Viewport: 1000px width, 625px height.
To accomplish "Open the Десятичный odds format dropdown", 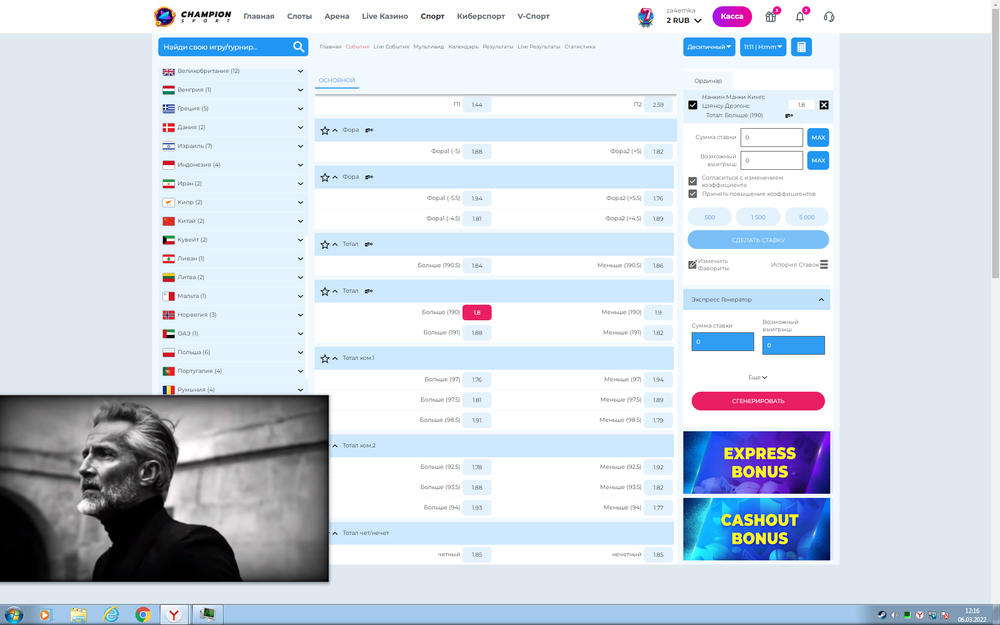I will tap(709, 47).
